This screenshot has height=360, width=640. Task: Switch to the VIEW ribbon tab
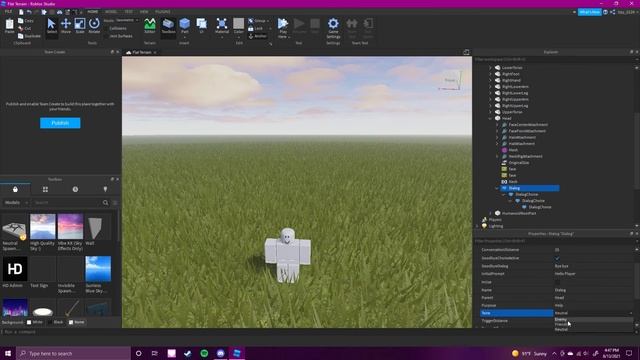pyautogui.click(x=144, y=12)
